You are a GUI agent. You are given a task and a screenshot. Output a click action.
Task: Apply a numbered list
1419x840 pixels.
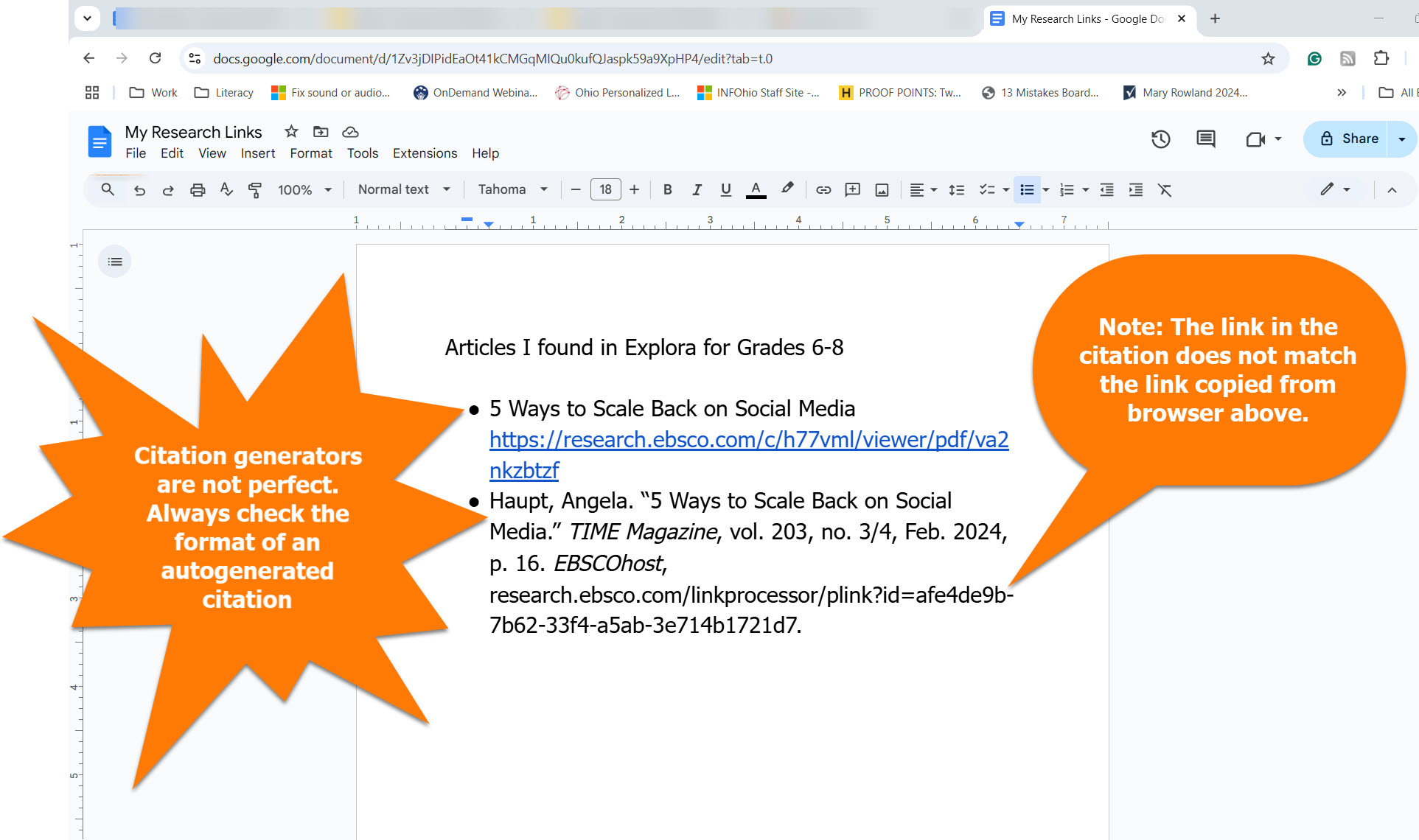point(1067,189)
